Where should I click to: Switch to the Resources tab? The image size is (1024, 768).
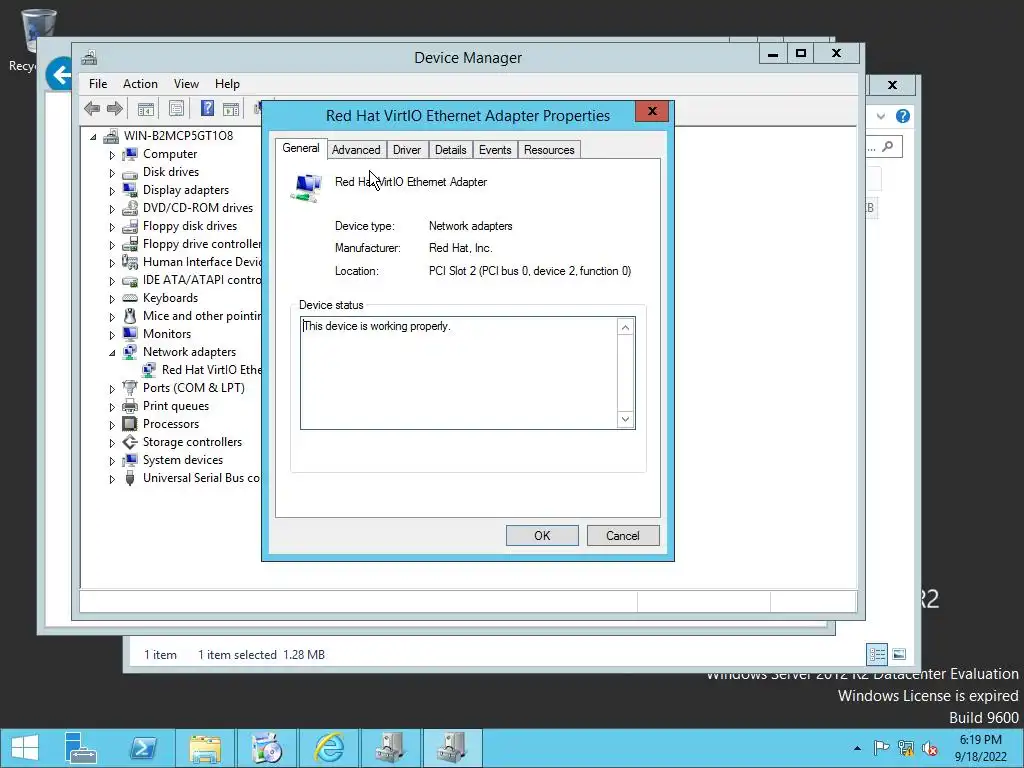pos(549,150)
